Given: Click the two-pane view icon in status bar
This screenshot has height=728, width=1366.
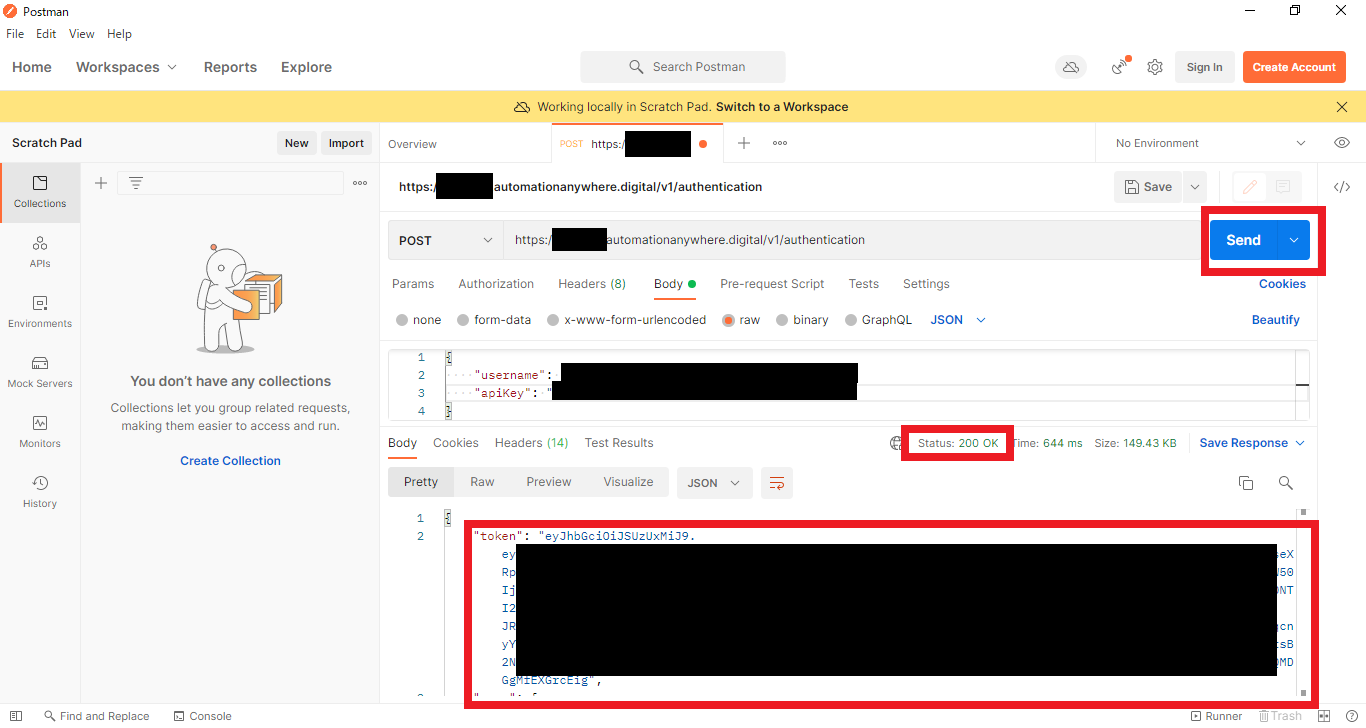Looking at the screenshot, I should 1324,716.
